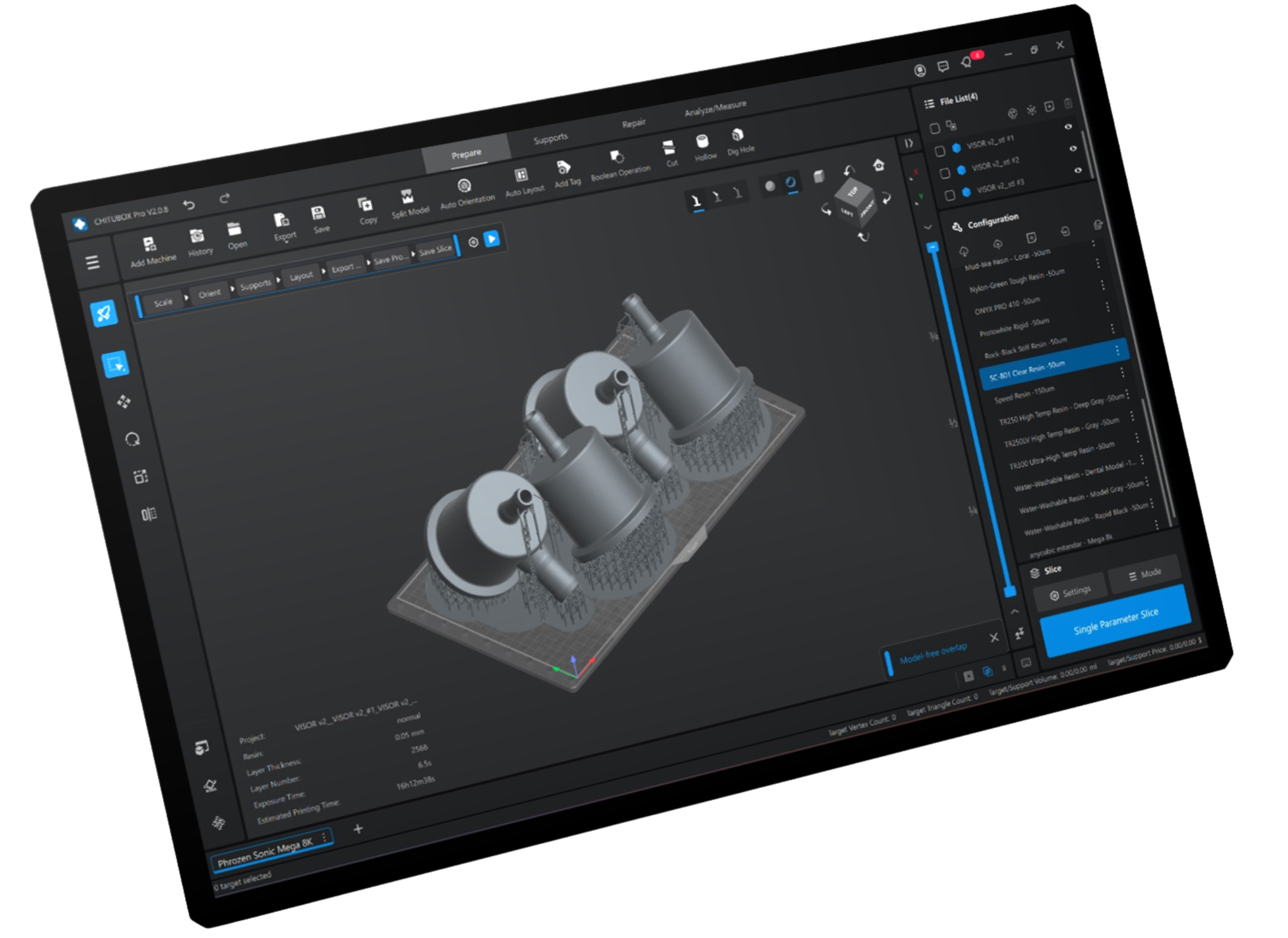
Task: Open the hamburger main menu
Action: (x=93, y=262)
